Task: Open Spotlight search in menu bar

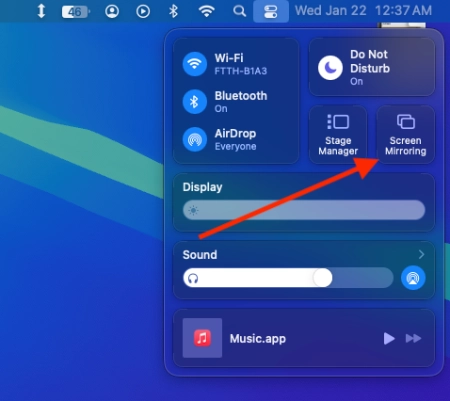Action: (x=239, y=11)
